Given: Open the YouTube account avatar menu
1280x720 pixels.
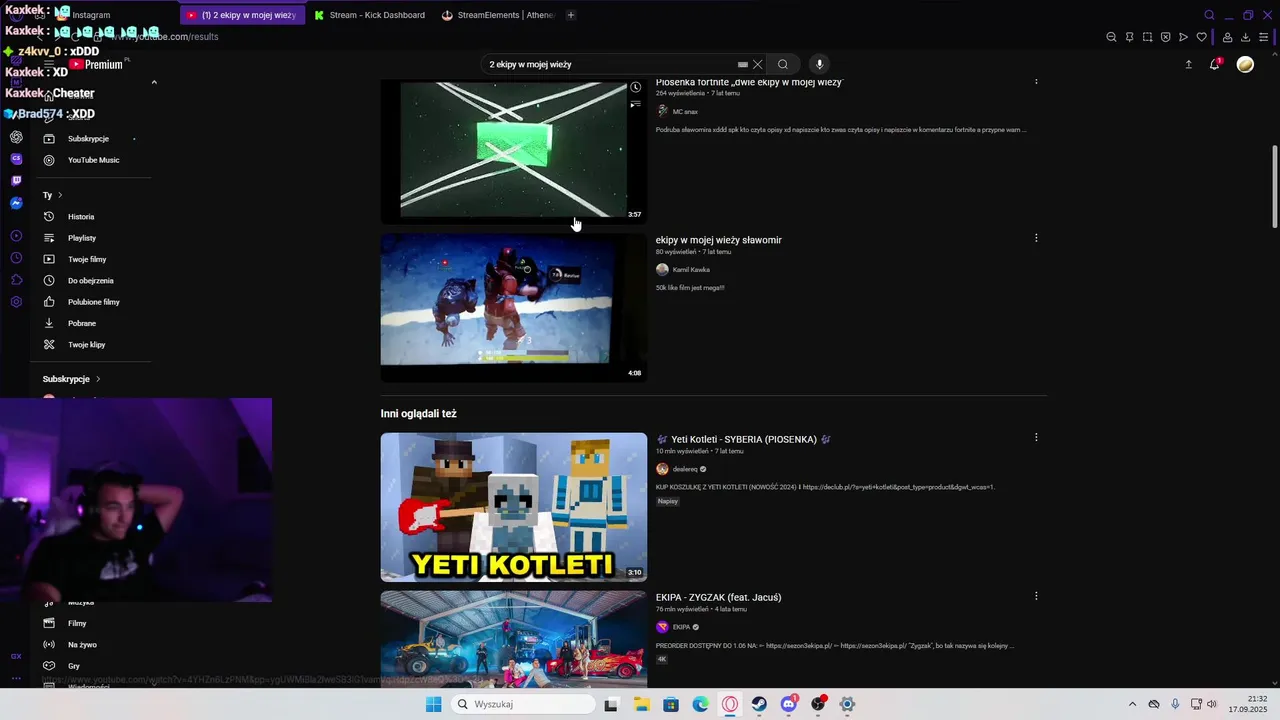Looking at the screenshot, I should click(1245, 64).
